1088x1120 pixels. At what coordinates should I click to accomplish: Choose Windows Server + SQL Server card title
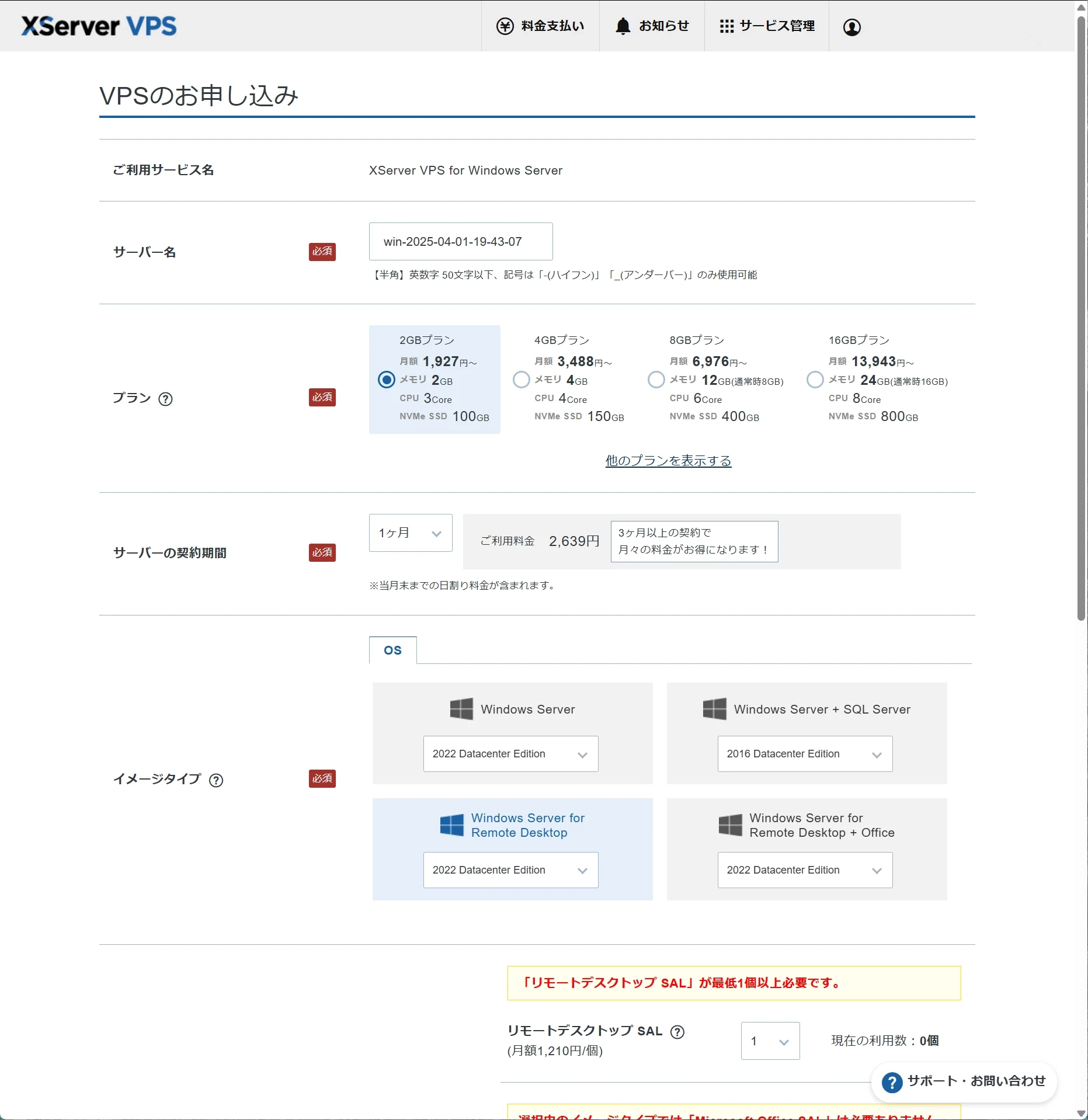(x=822, y=709)
